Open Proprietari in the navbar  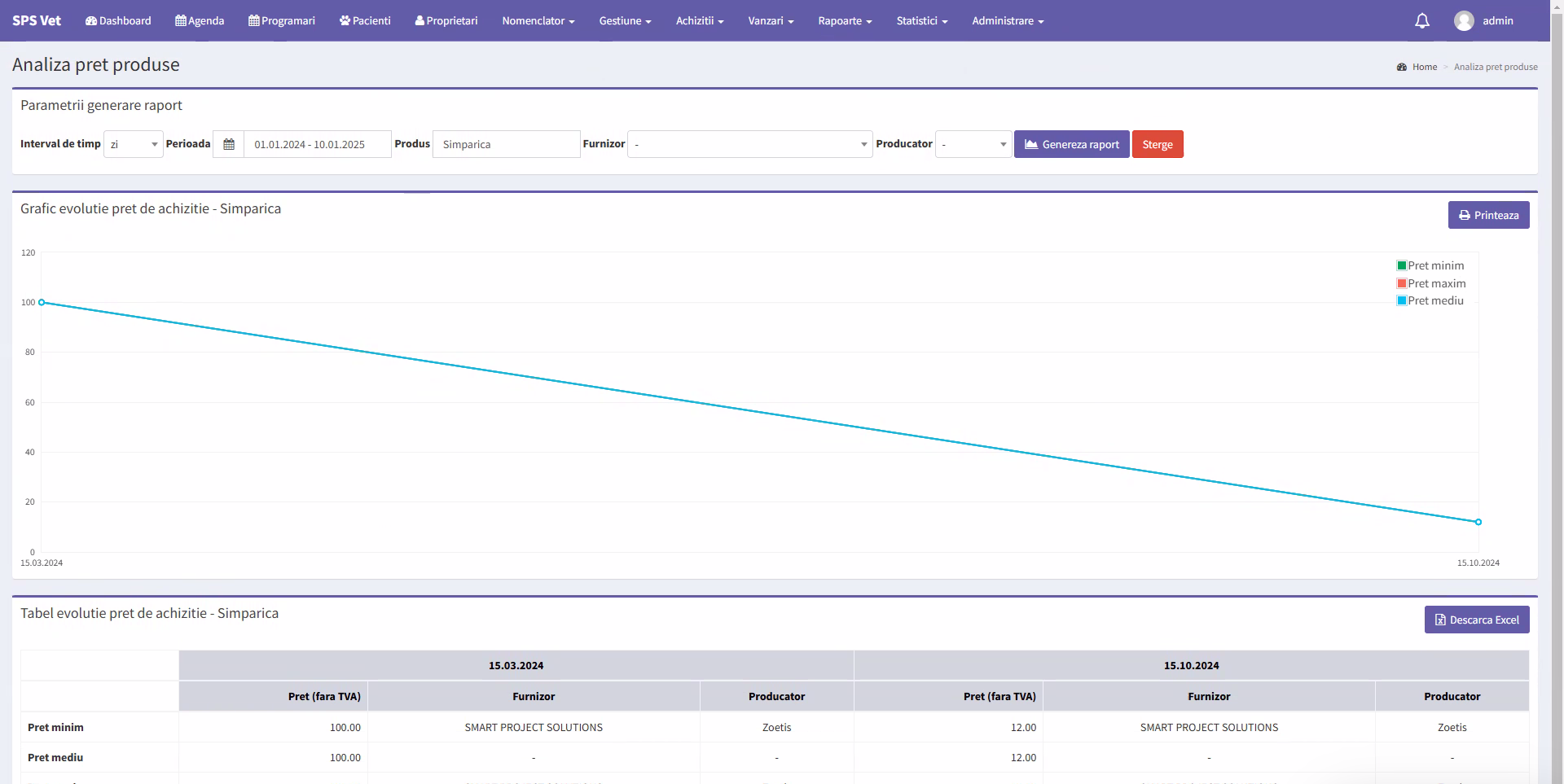(x=446, y=21)
